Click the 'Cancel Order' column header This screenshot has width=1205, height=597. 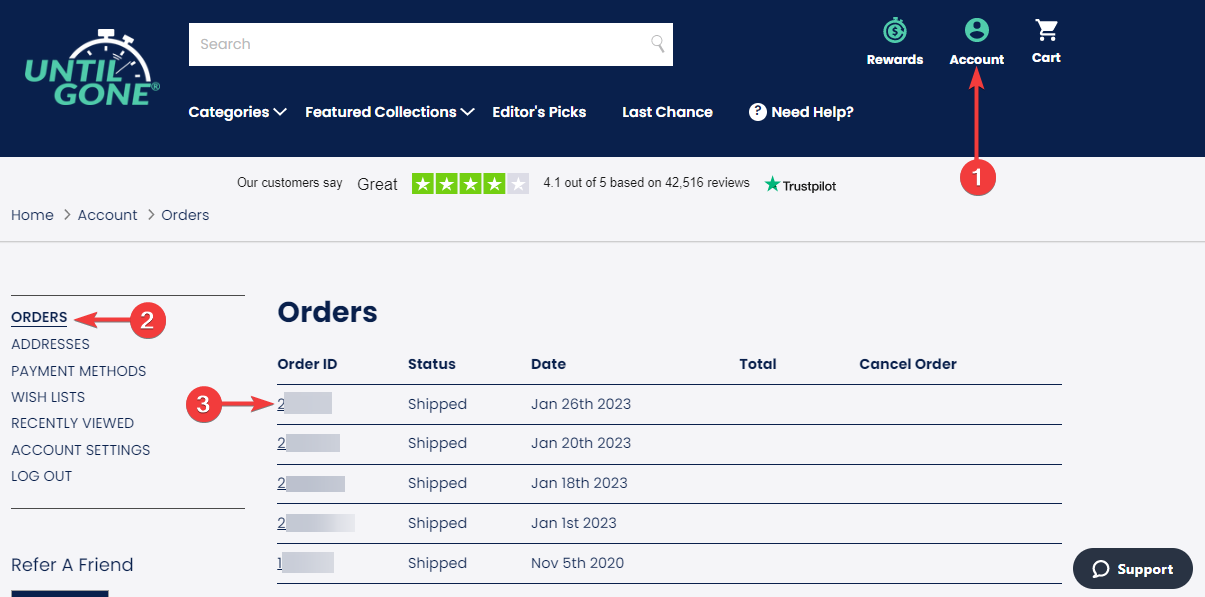pos(908,364)
